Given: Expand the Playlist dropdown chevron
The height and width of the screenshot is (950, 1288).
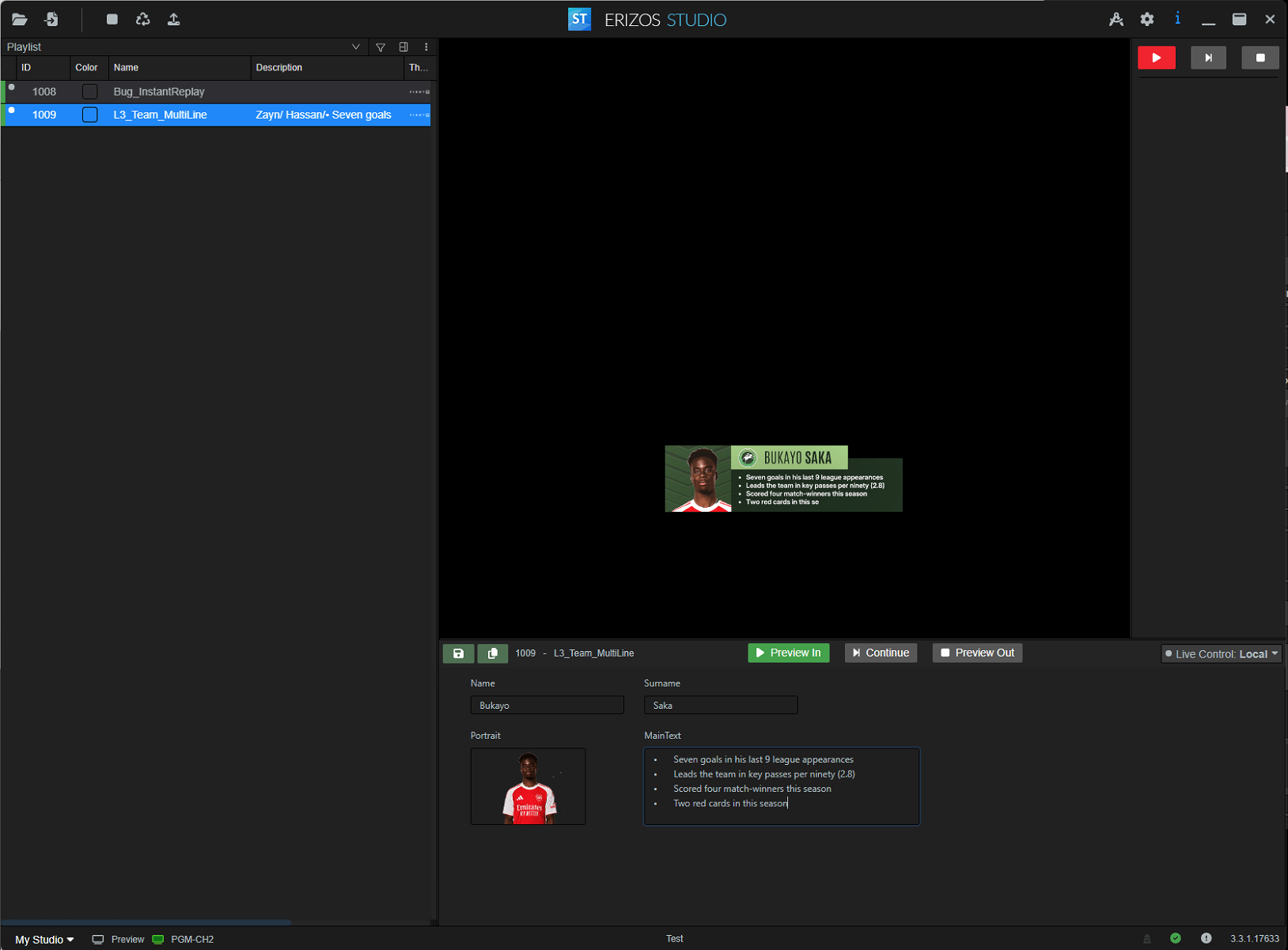Looking at the screenshot, I should (x=356, y=47).
